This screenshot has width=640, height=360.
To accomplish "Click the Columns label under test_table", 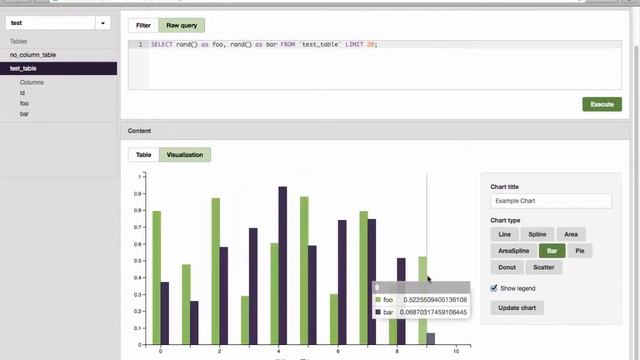I will [32, 82].
